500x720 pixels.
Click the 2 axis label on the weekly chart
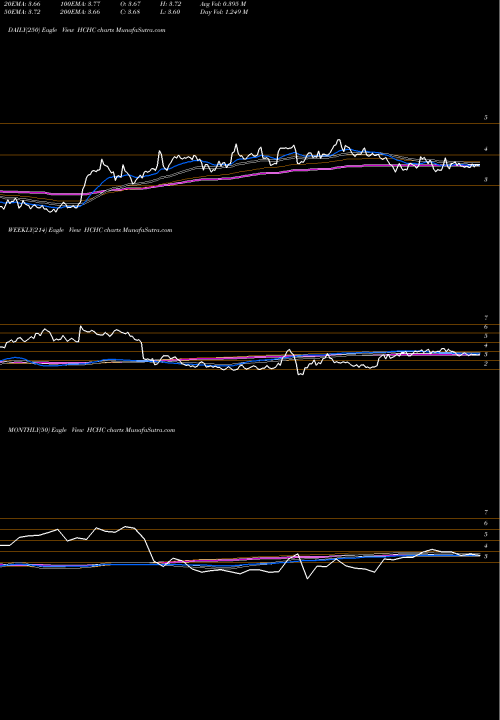point(486,364)
